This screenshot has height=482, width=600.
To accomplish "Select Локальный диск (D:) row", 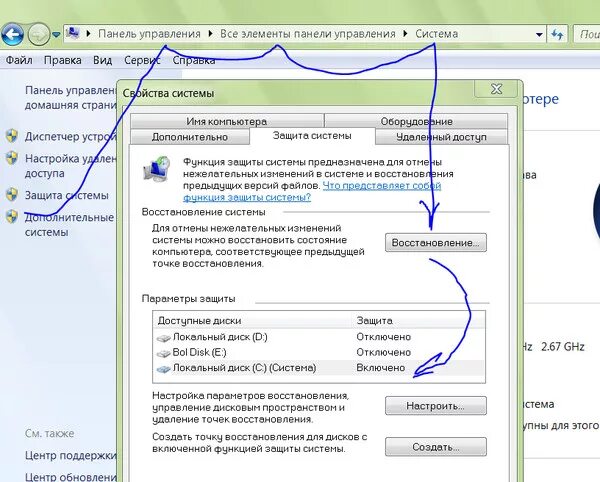I will point(319,337).
